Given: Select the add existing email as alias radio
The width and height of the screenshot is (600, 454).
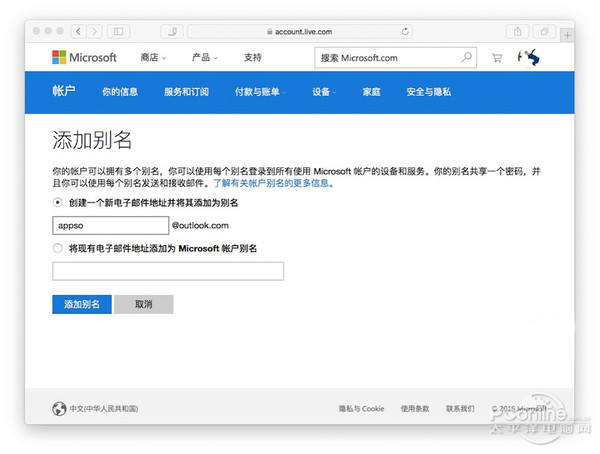Looking at the screenshot, I should (x=57, y=248).
